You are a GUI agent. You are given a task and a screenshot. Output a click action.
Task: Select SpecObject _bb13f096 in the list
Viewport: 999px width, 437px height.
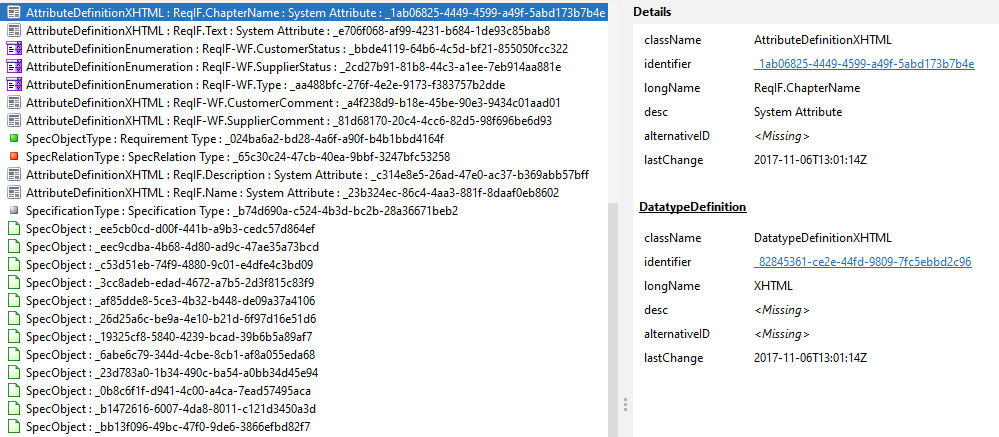coord(168,427)
